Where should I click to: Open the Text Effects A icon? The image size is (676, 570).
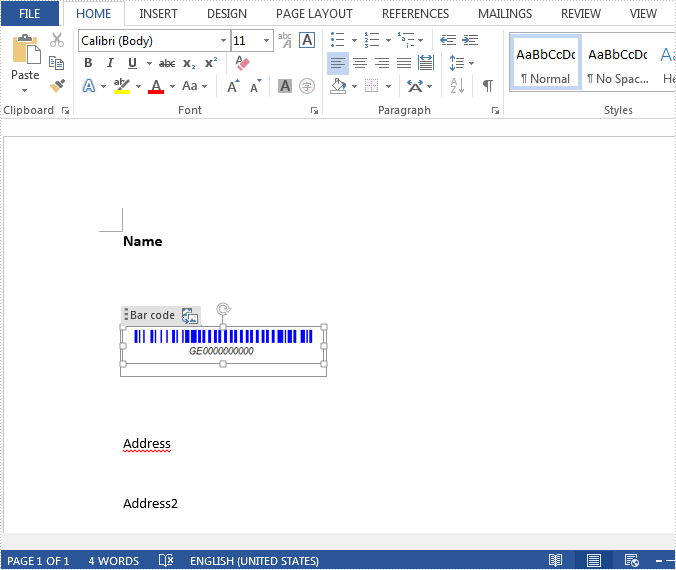tap(89, 86)
